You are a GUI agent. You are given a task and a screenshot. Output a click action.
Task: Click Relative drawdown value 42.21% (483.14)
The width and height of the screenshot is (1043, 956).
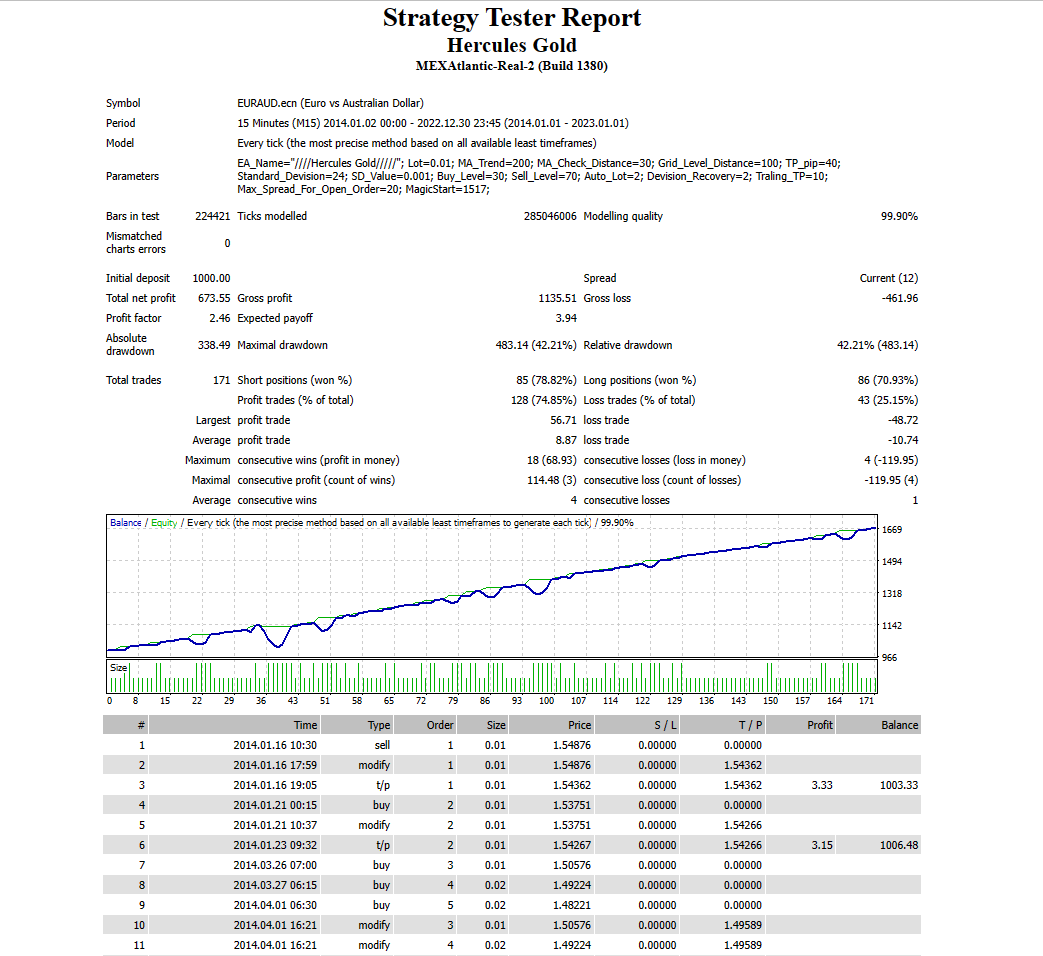(877, 345)
